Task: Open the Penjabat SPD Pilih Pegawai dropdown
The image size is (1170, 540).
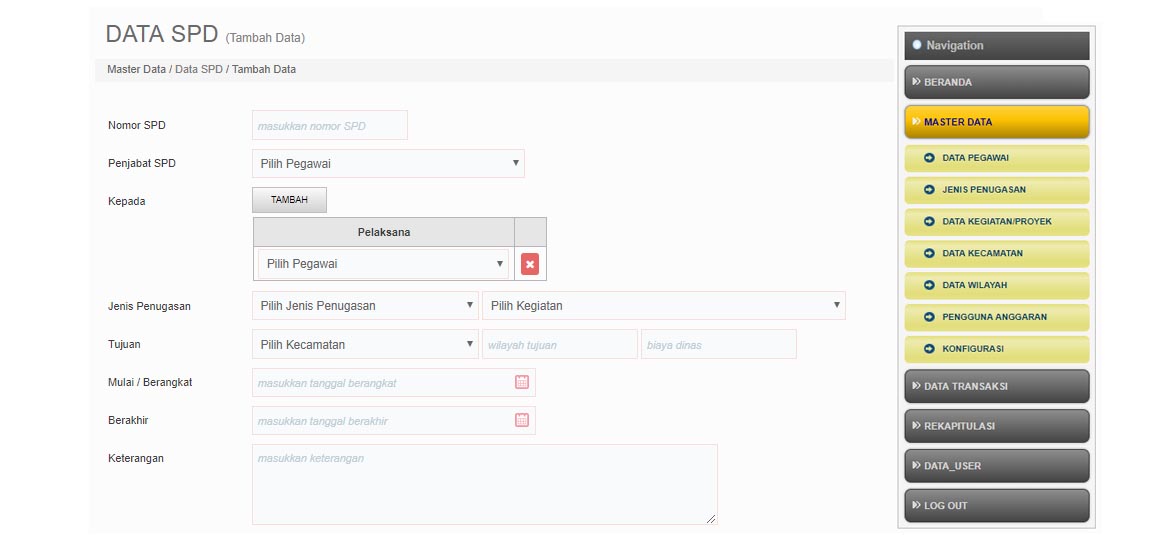Action: click(388, 163)
